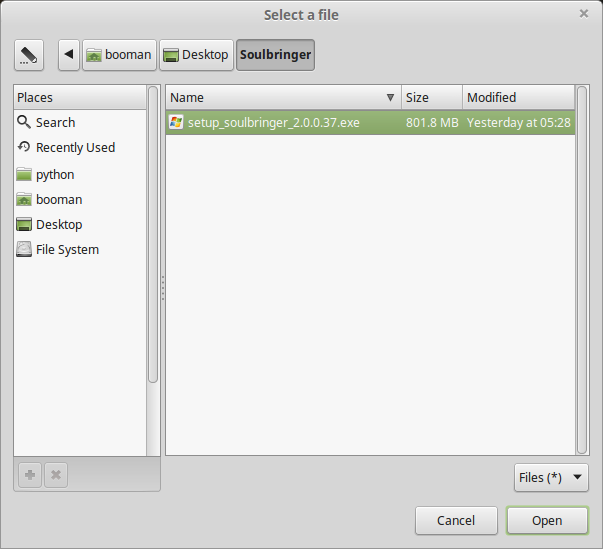Click the Cancel button
The width and height of the screenshot is (603, 549).
(x=456, y=521)
